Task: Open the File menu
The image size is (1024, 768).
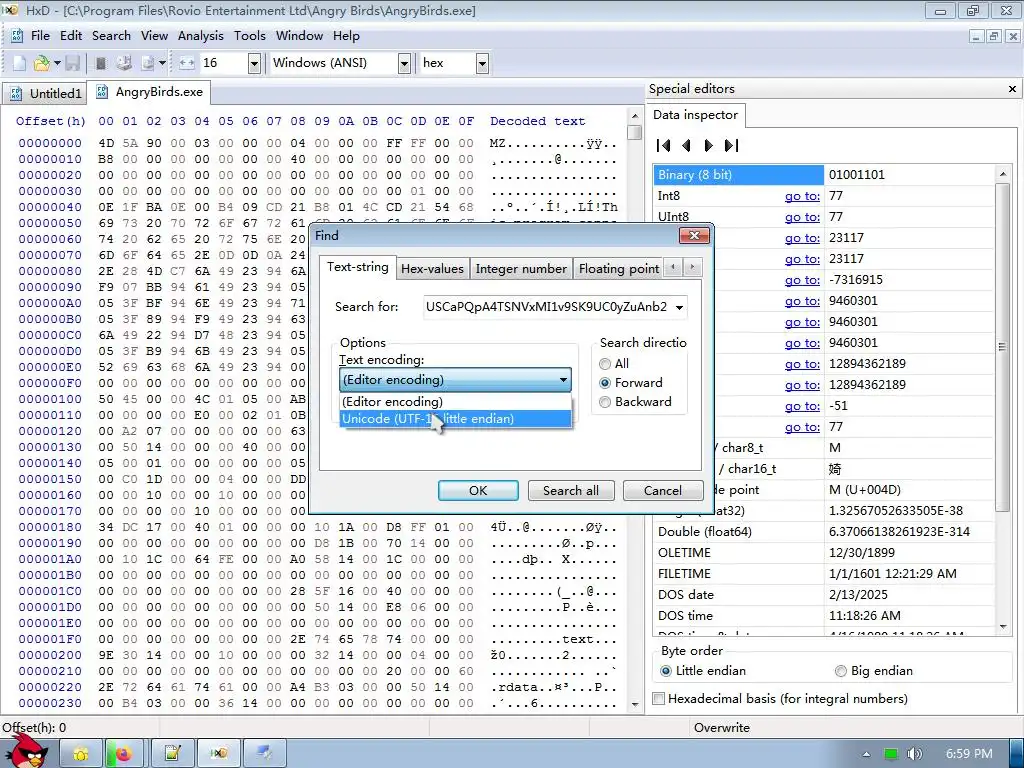Action: point(40,36)
